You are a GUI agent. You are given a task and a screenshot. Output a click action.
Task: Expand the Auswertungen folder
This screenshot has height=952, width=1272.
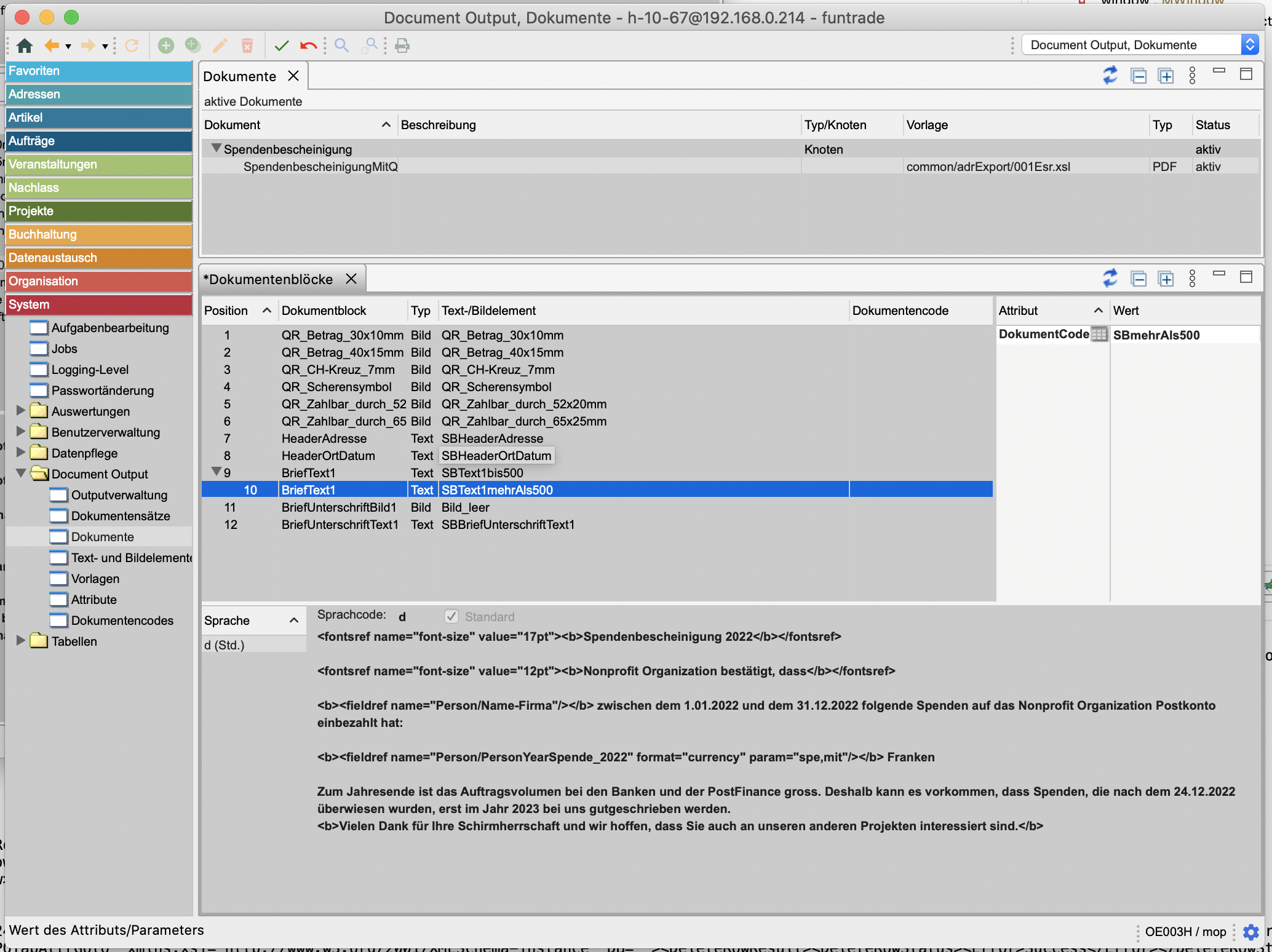point(21,411)
